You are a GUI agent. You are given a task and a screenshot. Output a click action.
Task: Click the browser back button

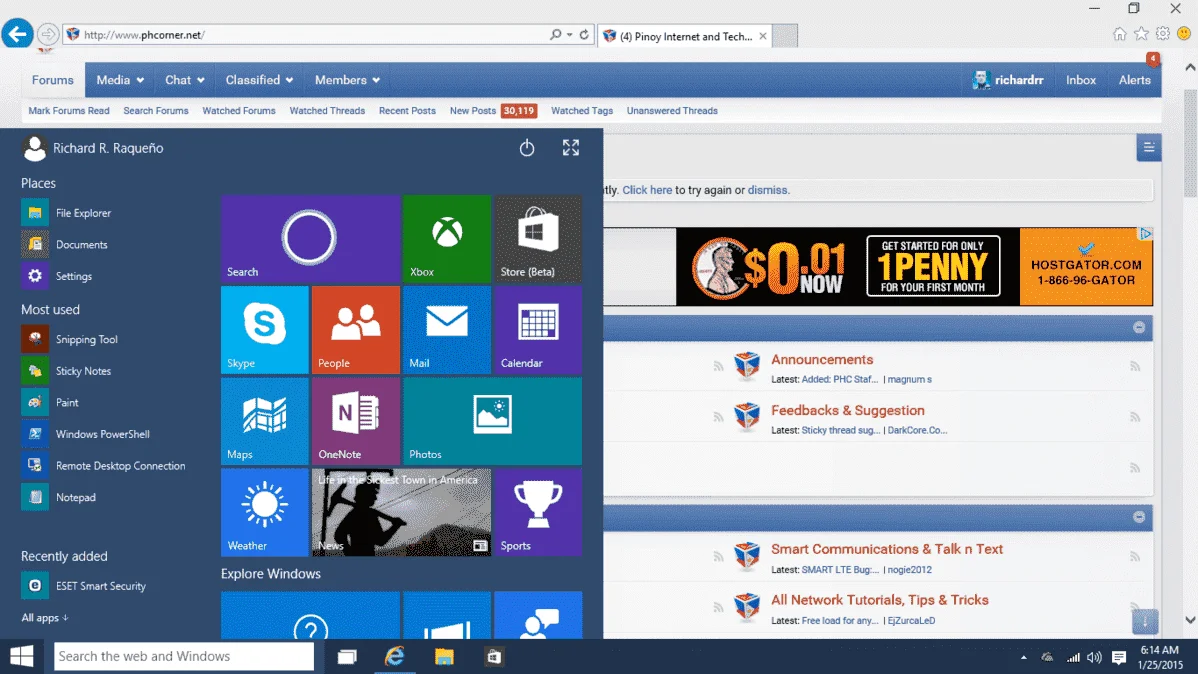tap(17, 34)
